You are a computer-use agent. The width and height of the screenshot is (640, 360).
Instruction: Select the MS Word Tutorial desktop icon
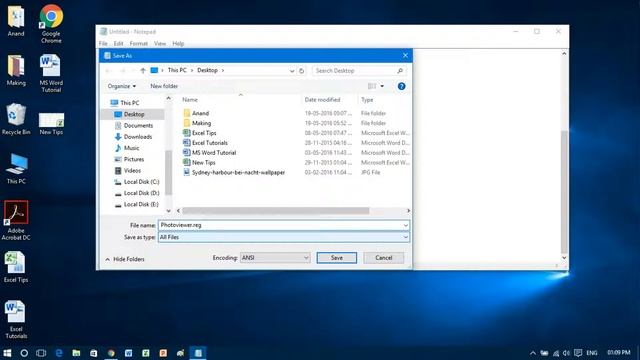pyautogui.click(x=51, y=73)
